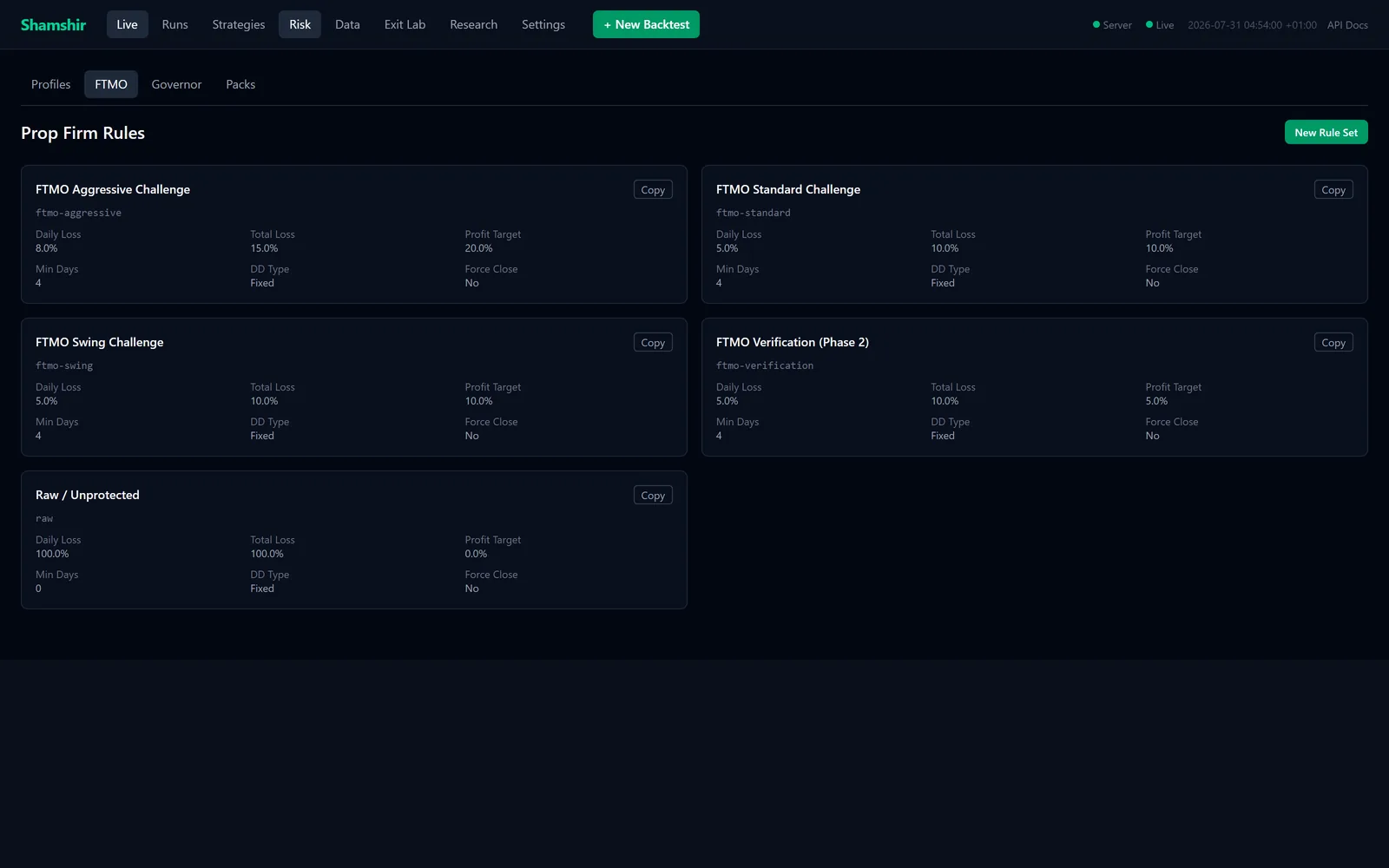Open Settings from the top navigation
The image size is (1389, 868).
pos(543,24)
